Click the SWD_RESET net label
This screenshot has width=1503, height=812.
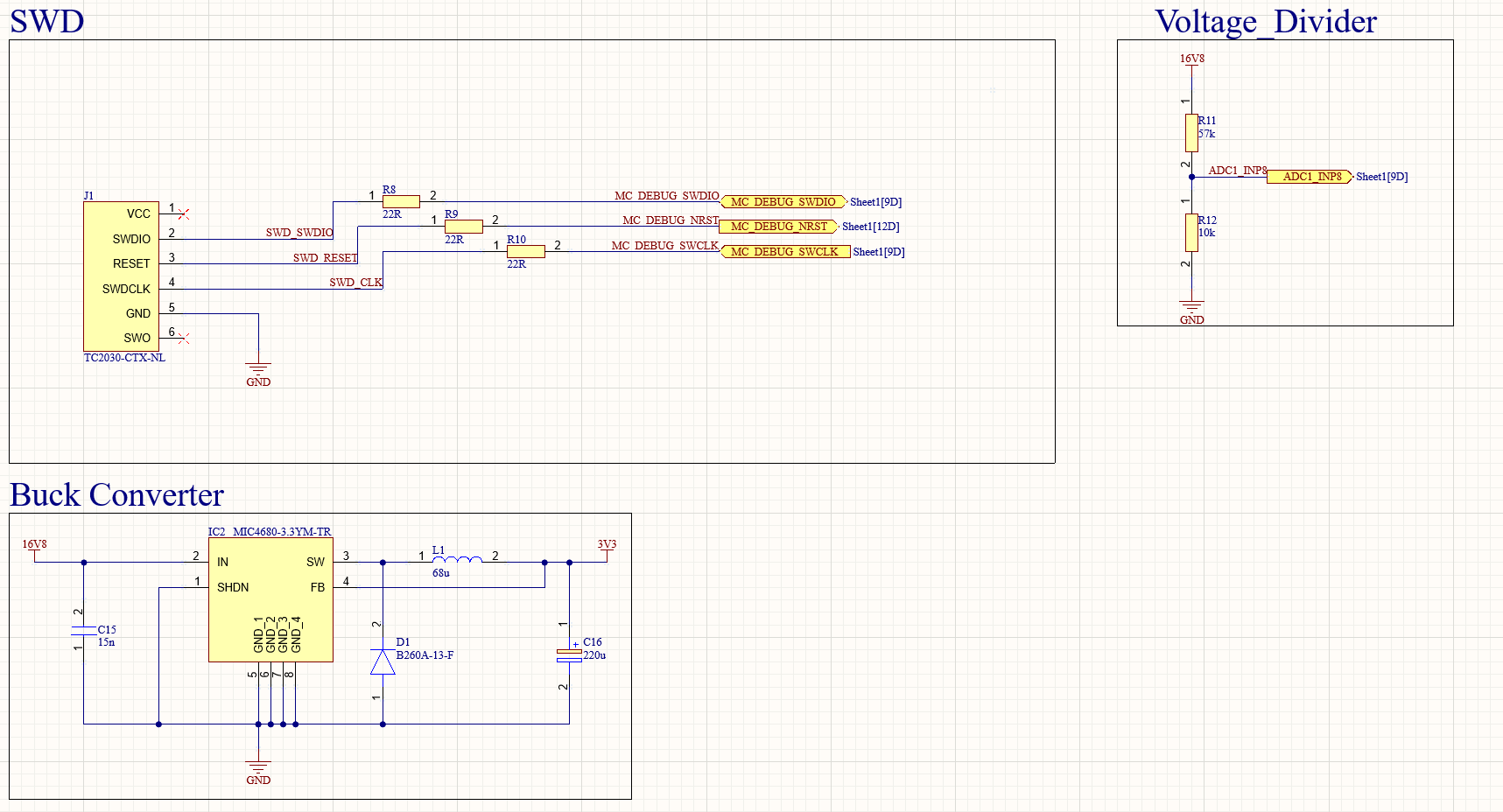(325, 258)
